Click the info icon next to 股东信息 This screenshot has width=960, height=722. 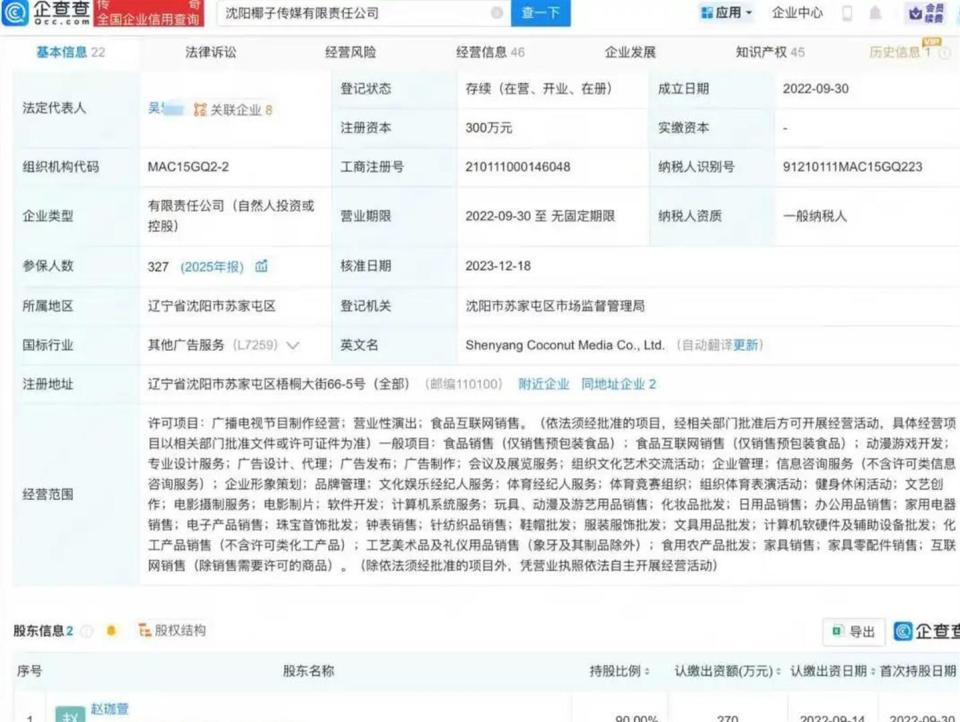[87, 631]
